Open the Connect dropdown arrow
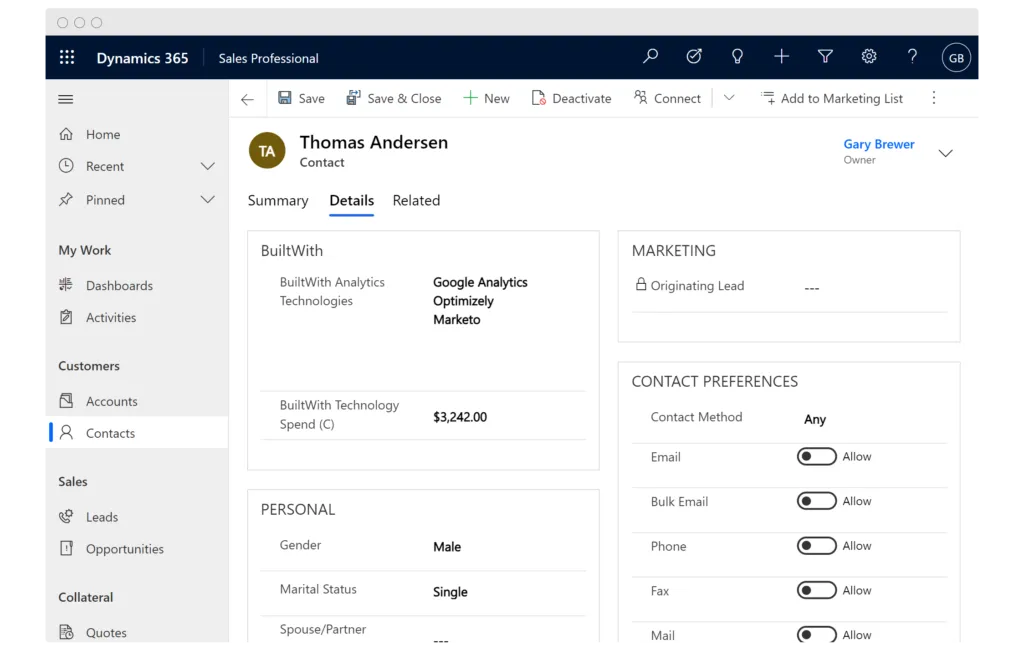The image size is (1024, 650). click(729, 98)
